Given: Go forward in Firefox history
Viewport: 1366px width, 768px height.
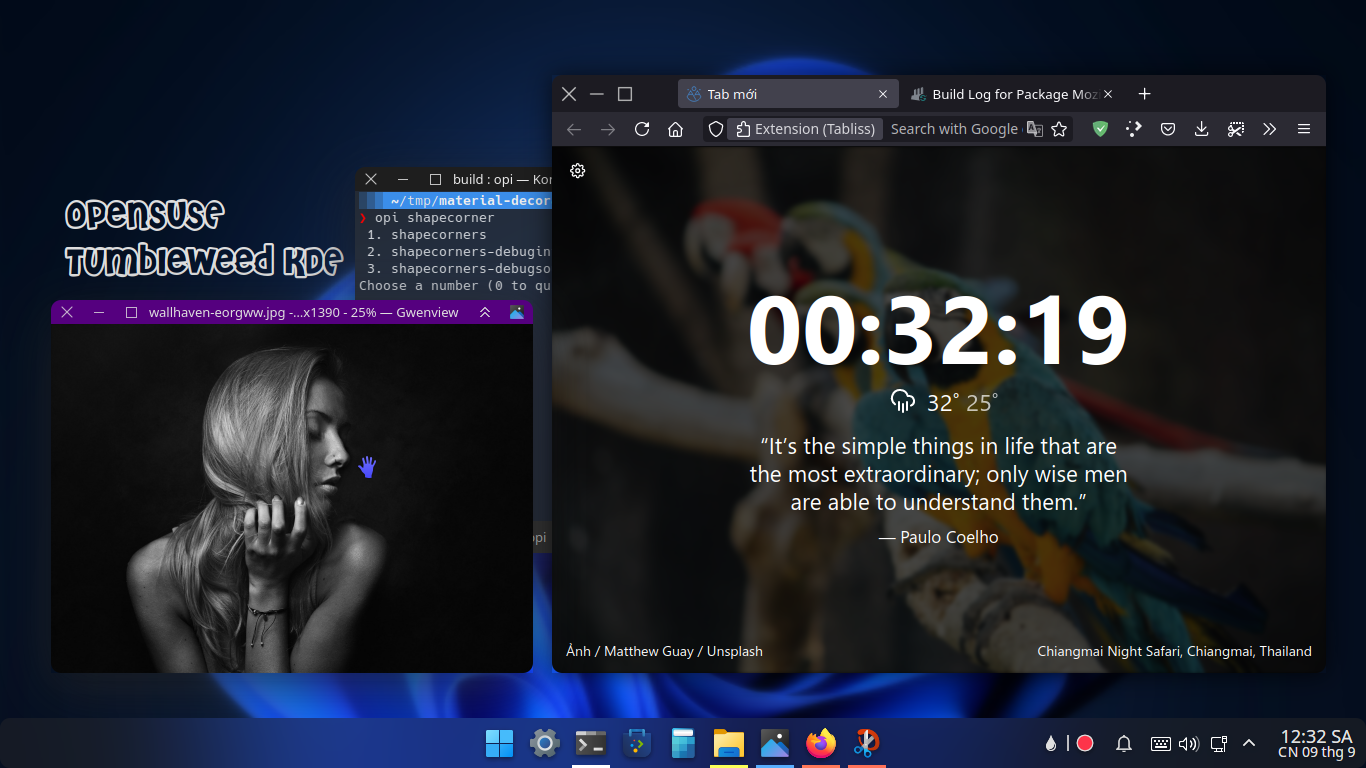Looking at the screenshot, I should 608,129.
